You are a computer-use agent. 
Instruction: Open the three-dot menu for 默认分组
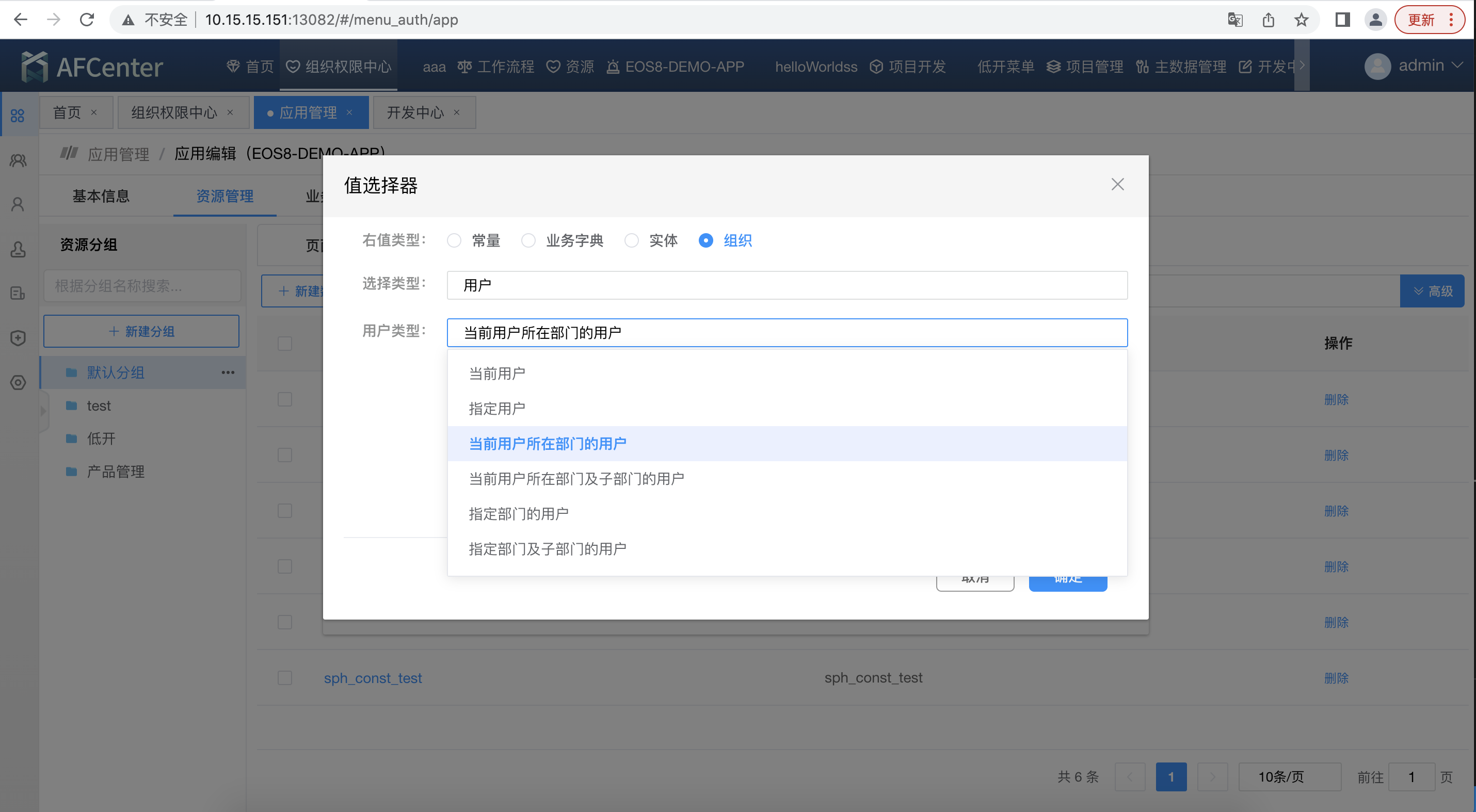pyautogui.click(x=228, y=372)
